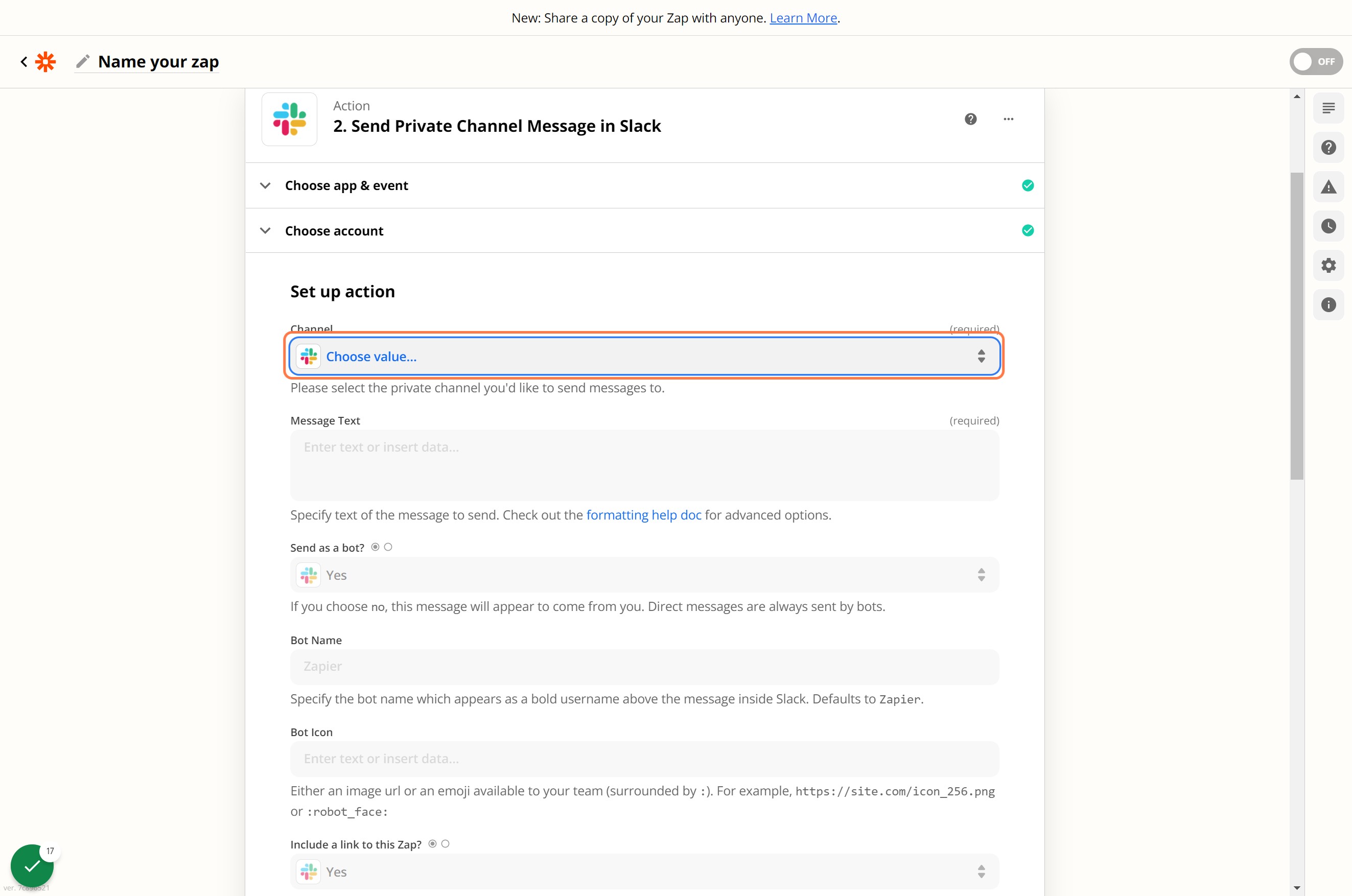This screenshot has width=1352, height=896.
Task: Click the Message Text input area
Action: click(644, 465)
